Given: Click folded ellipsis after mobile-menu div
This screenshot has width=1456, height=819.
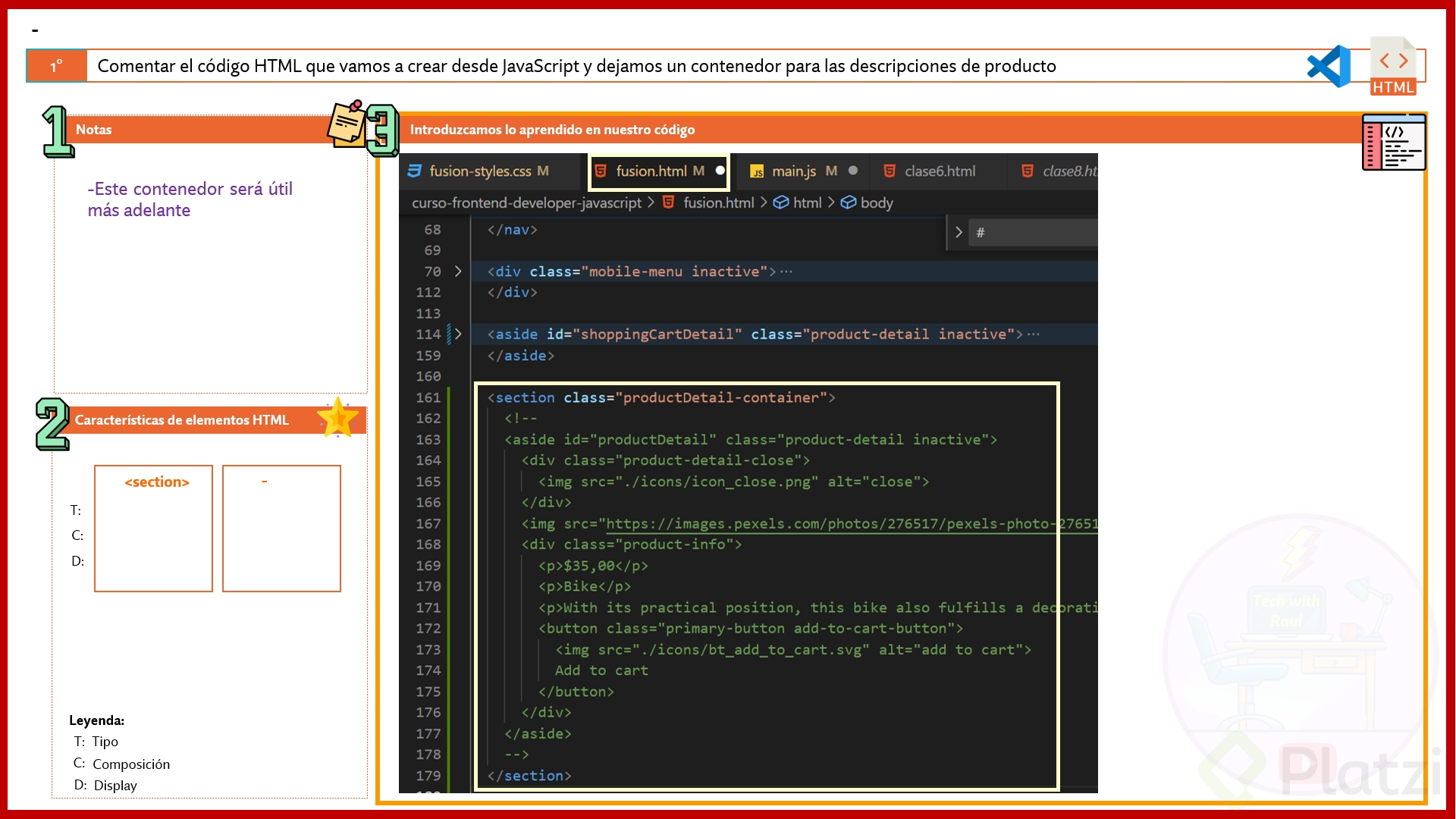Looking at the screenshot, I should tap(786, 271).
